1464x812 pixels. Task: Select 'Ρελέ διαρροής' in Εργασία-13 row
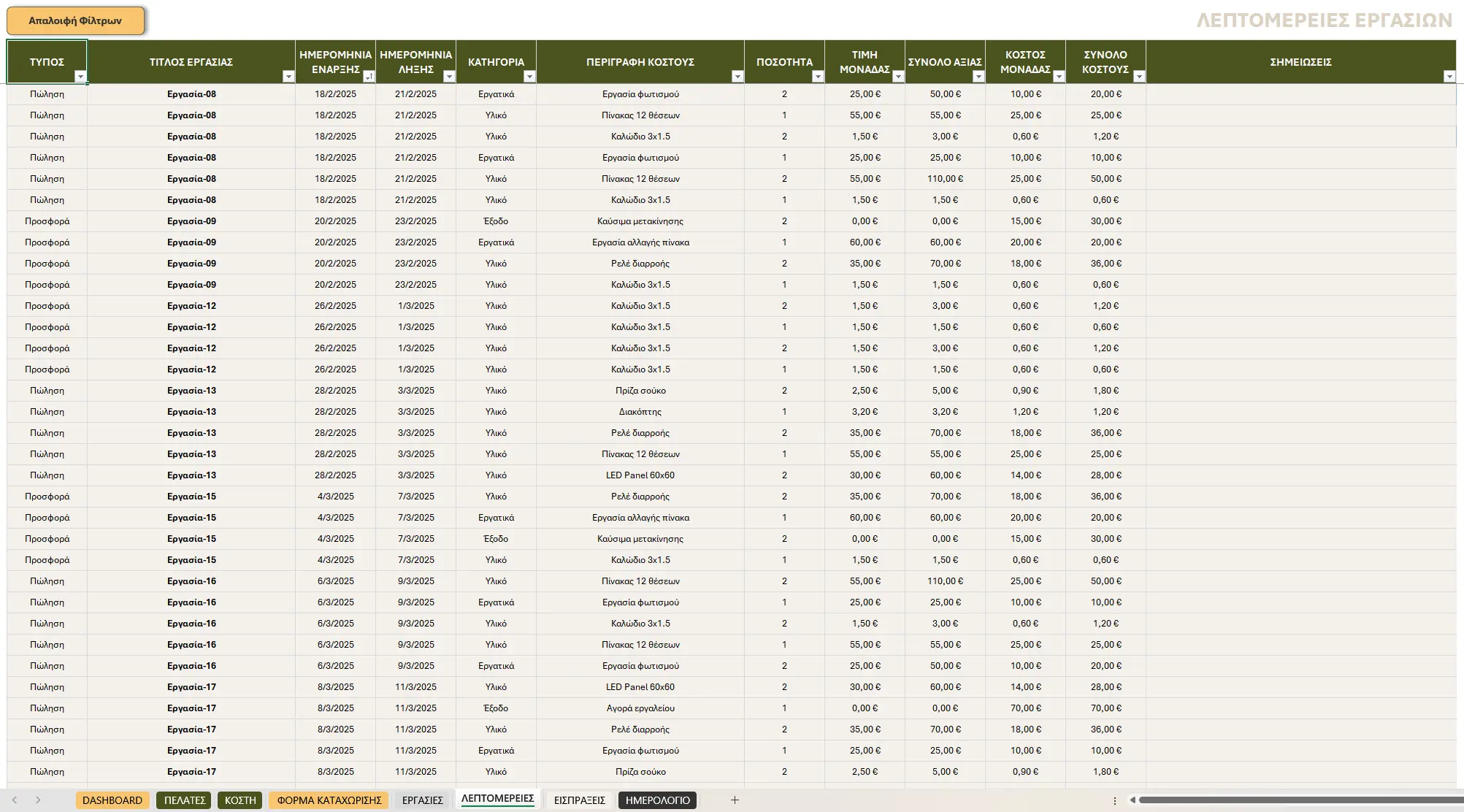pos(640,433)
